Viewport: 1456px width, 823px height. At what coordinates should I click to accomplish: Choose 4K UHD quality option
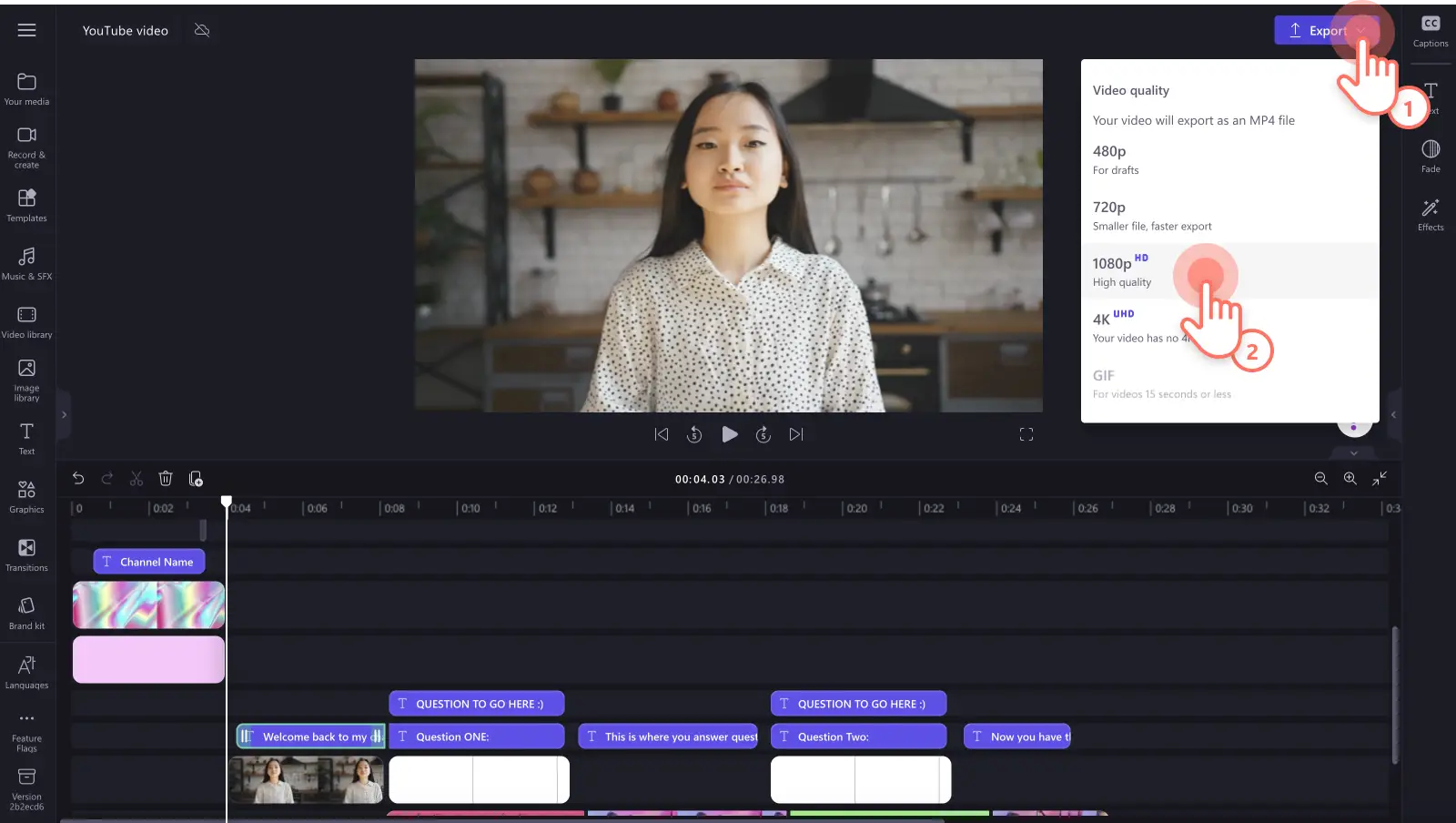tap(1229, 326)
